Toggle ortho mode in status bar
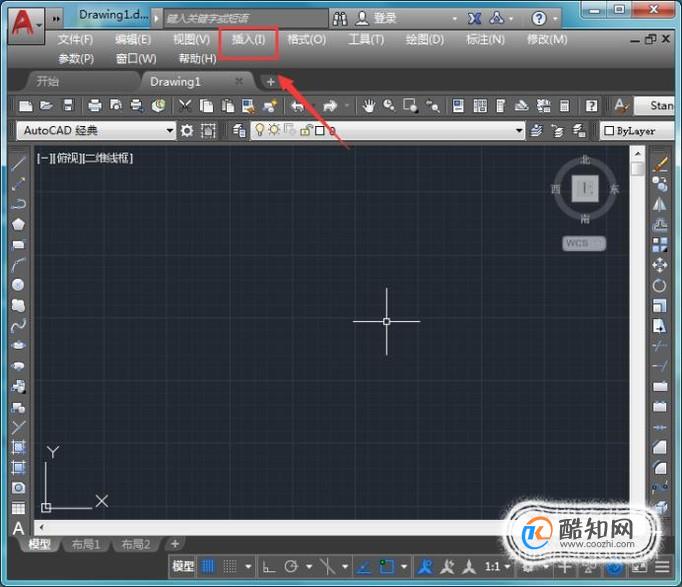 pos(269,567)
